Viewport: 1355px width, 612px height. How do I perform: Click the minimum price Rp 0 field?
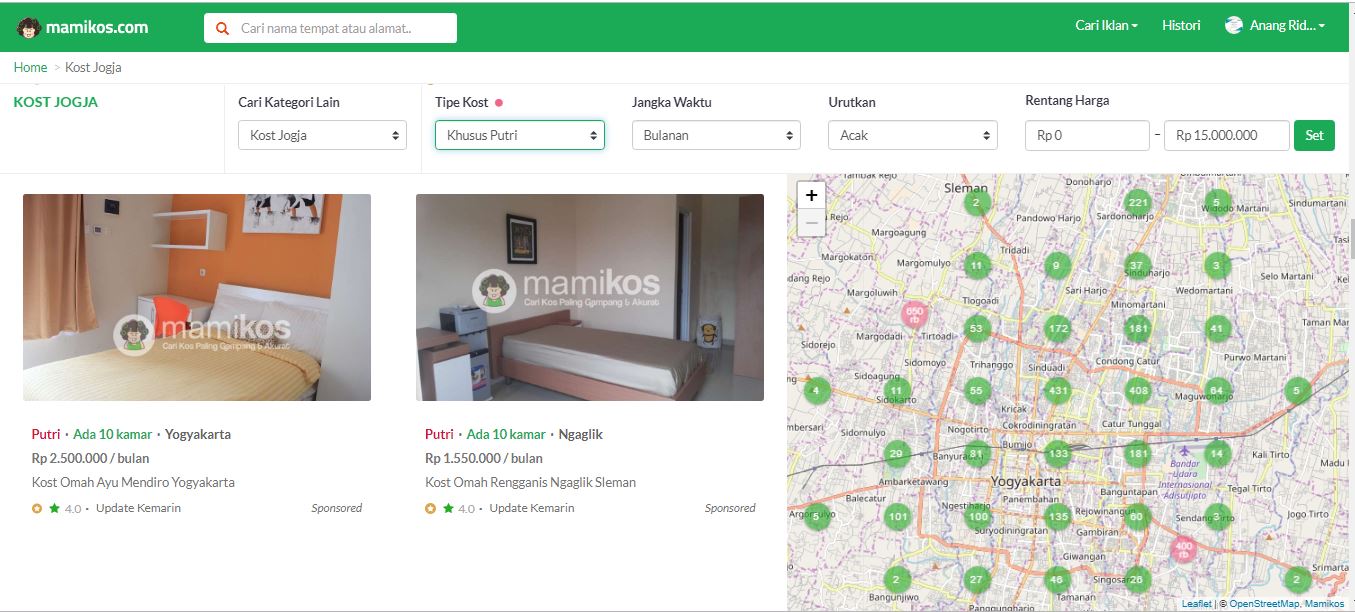[x=1087, y=135]
